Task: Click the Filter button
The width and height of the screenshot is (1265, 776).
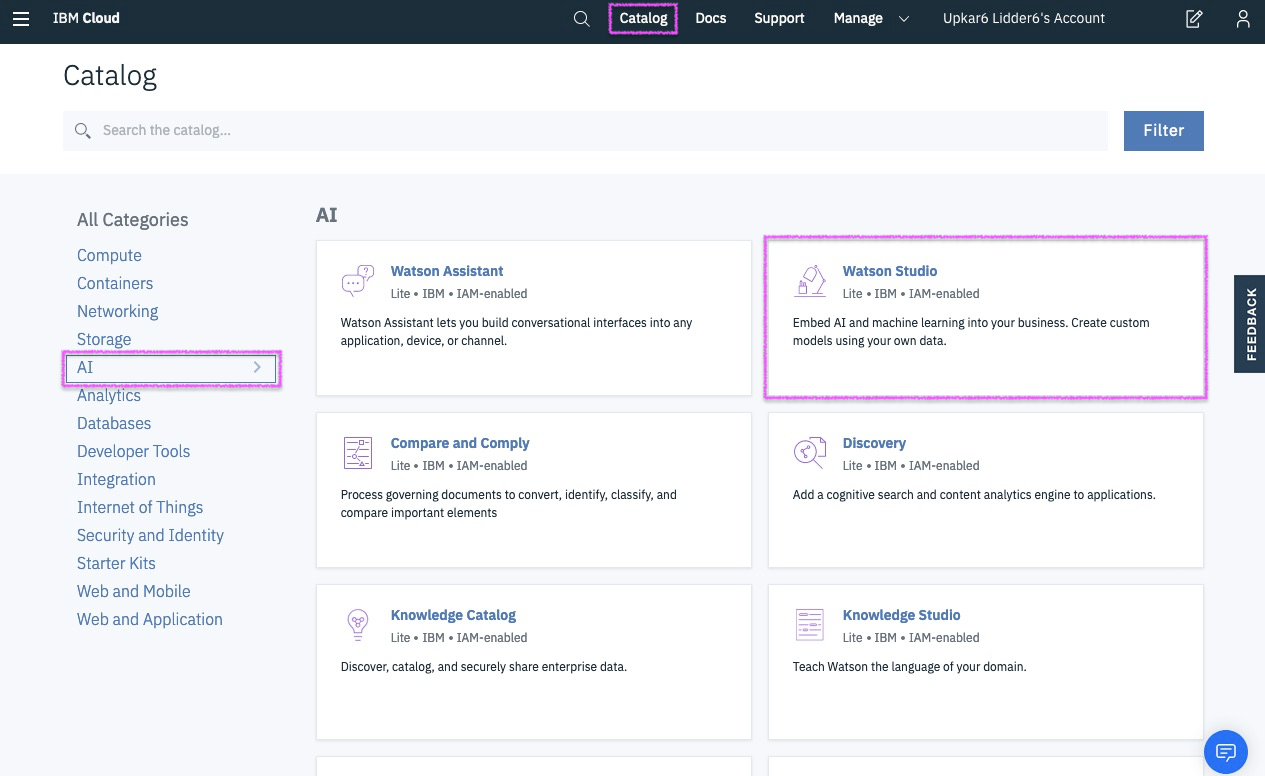Action: coord(1163,131)
